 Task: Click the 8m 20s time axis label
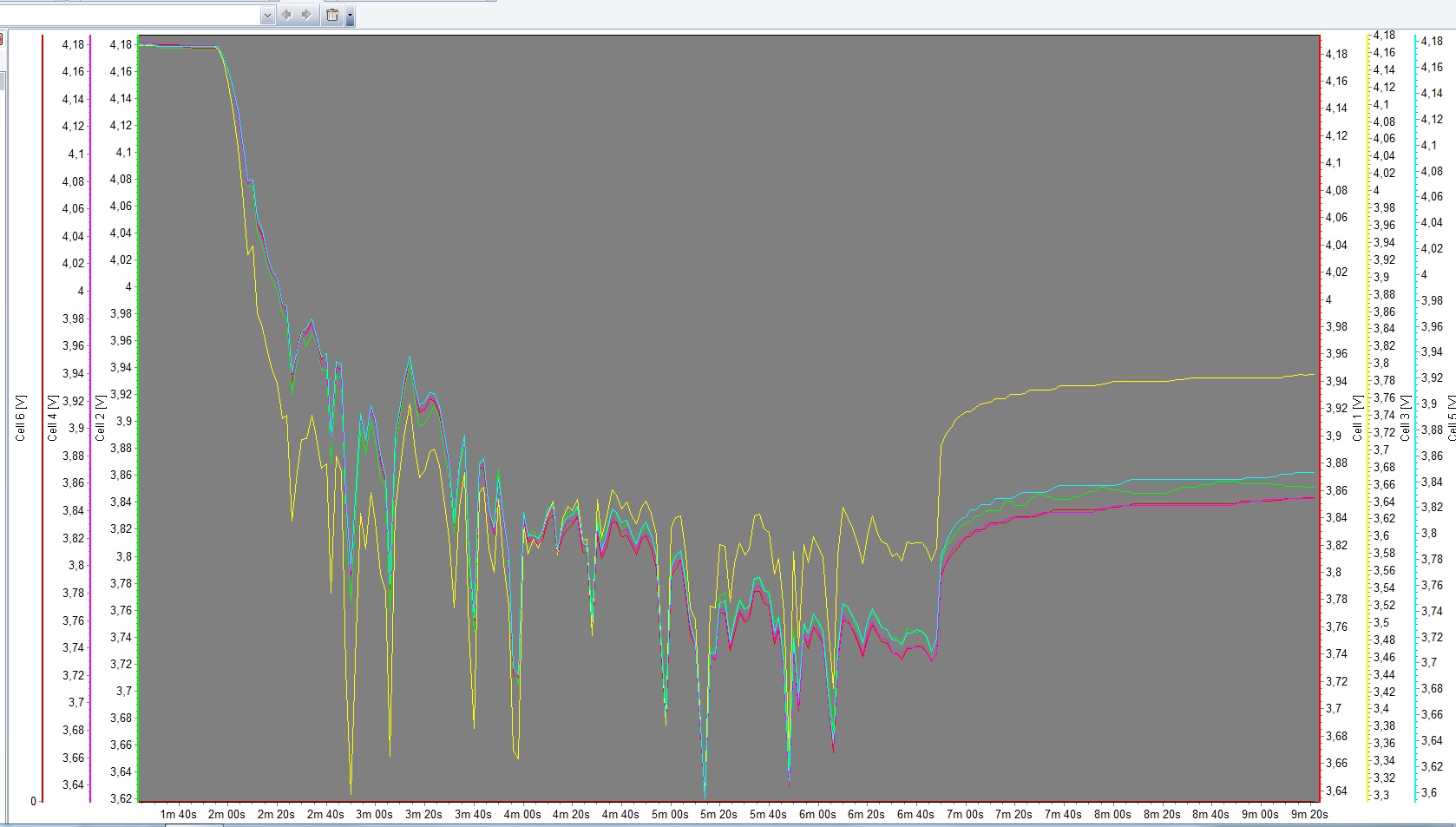tap(1162, 814)
